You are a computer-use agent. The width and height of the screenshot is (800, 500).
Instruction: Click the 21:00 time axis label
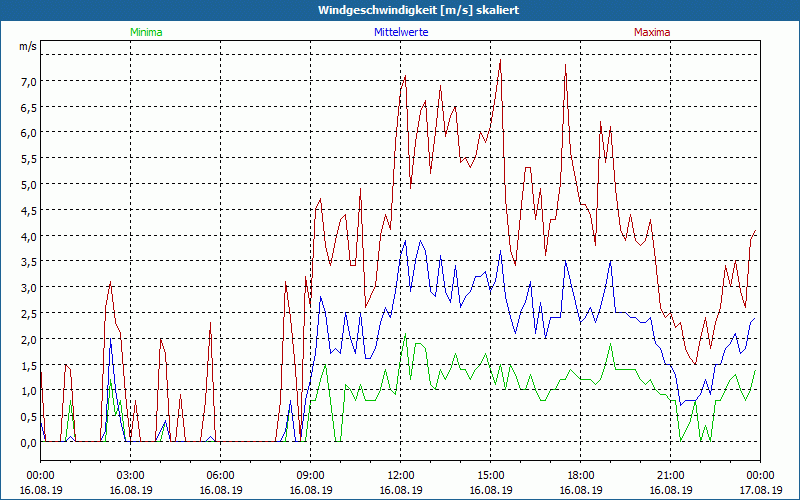(x=670, y=476)
